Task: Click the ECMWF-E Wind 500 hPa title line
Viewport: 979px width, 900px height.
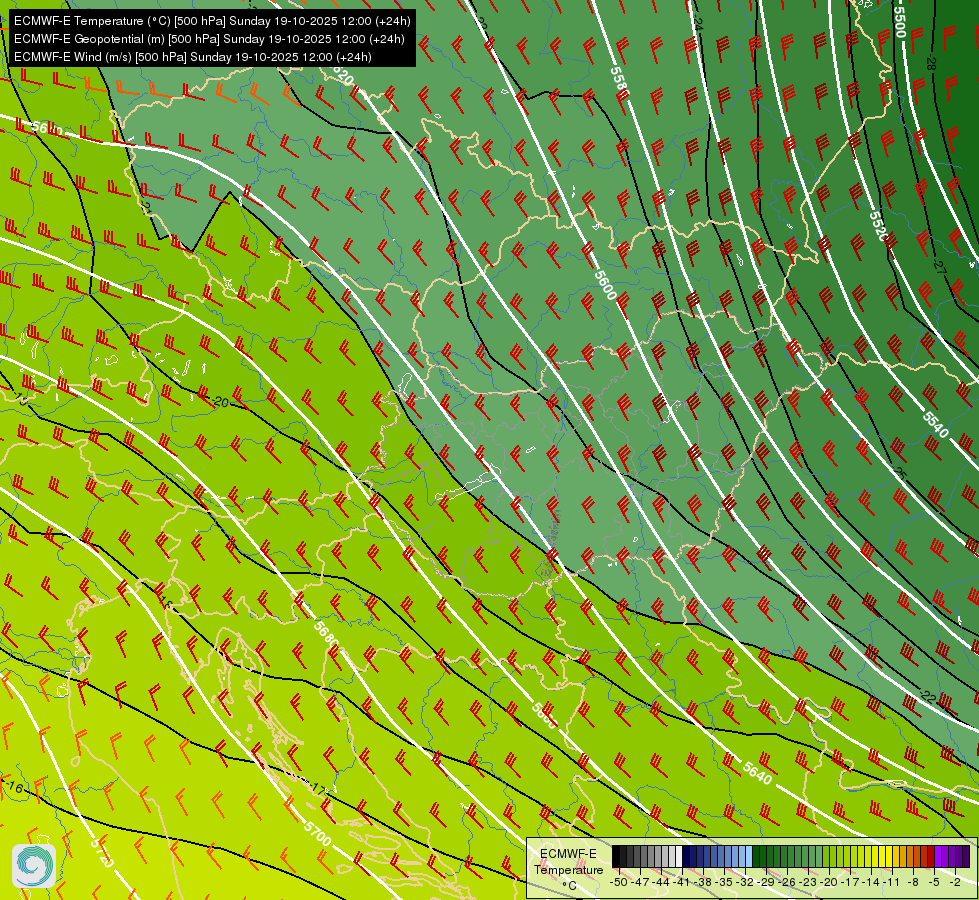Action: point(193,57)
